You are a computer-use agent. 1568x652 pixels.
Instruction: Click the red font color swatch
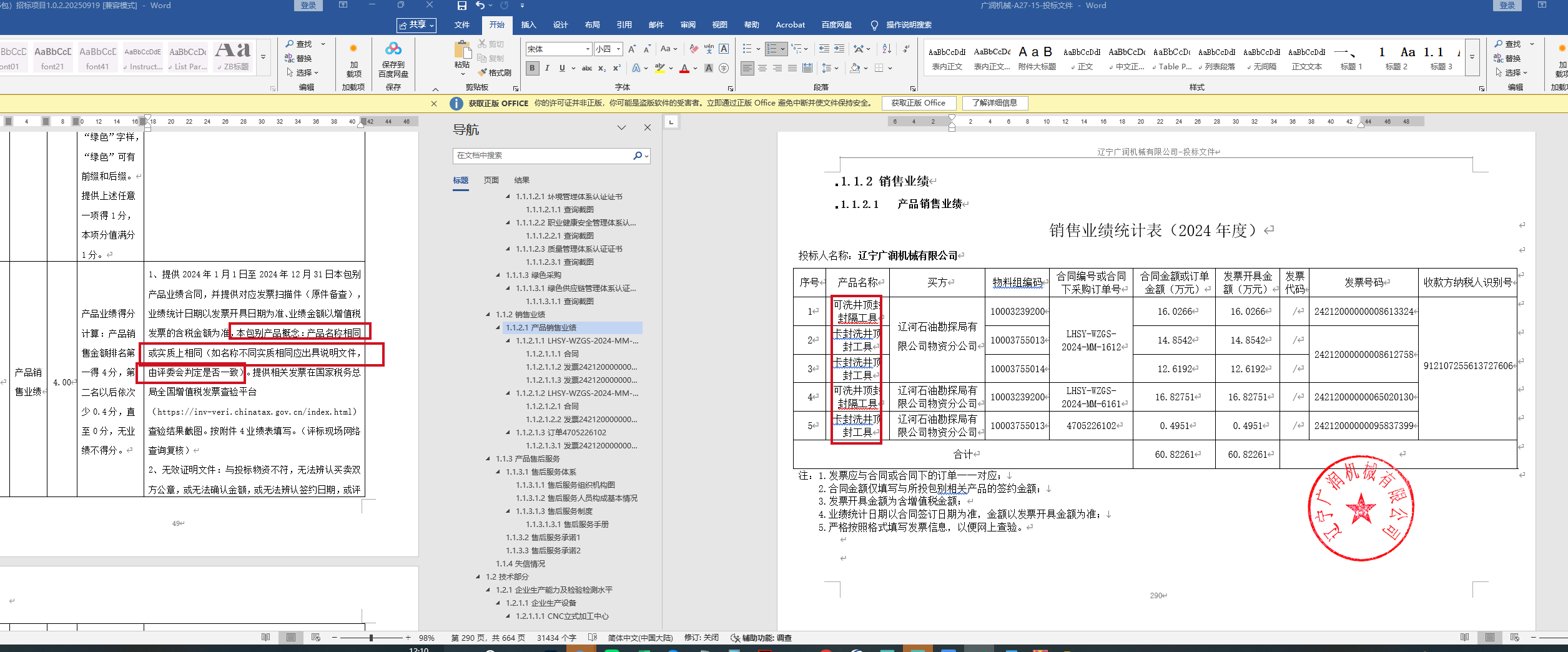point(684,68)
